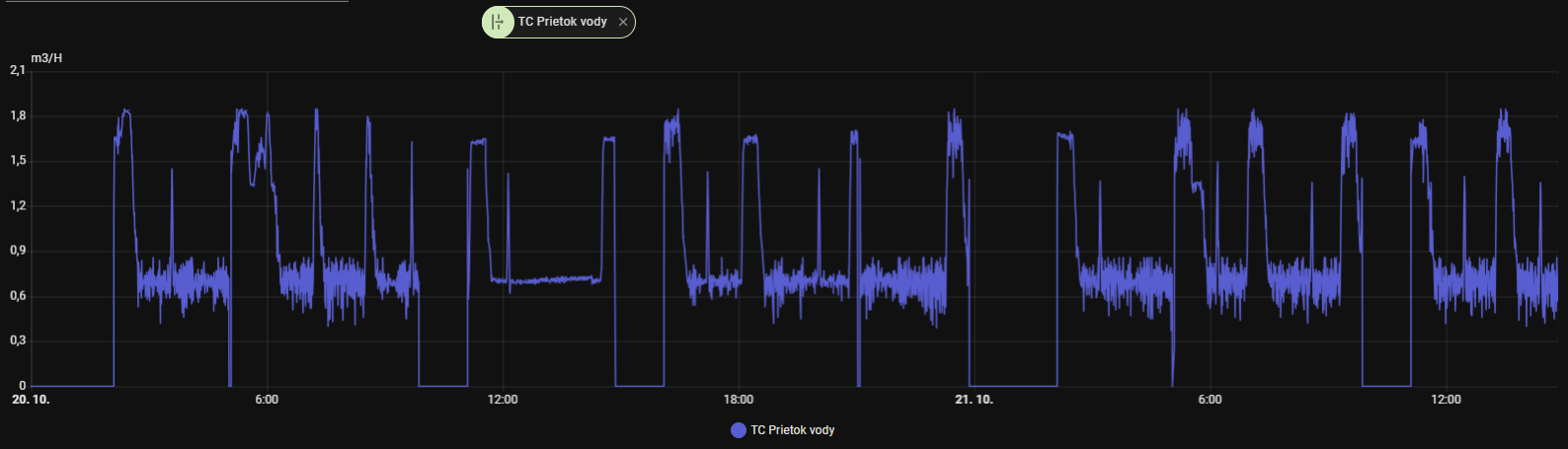Click the 20. 10. date label on the time axis
The image size is (1568, 449).
[x=31, y=400]
